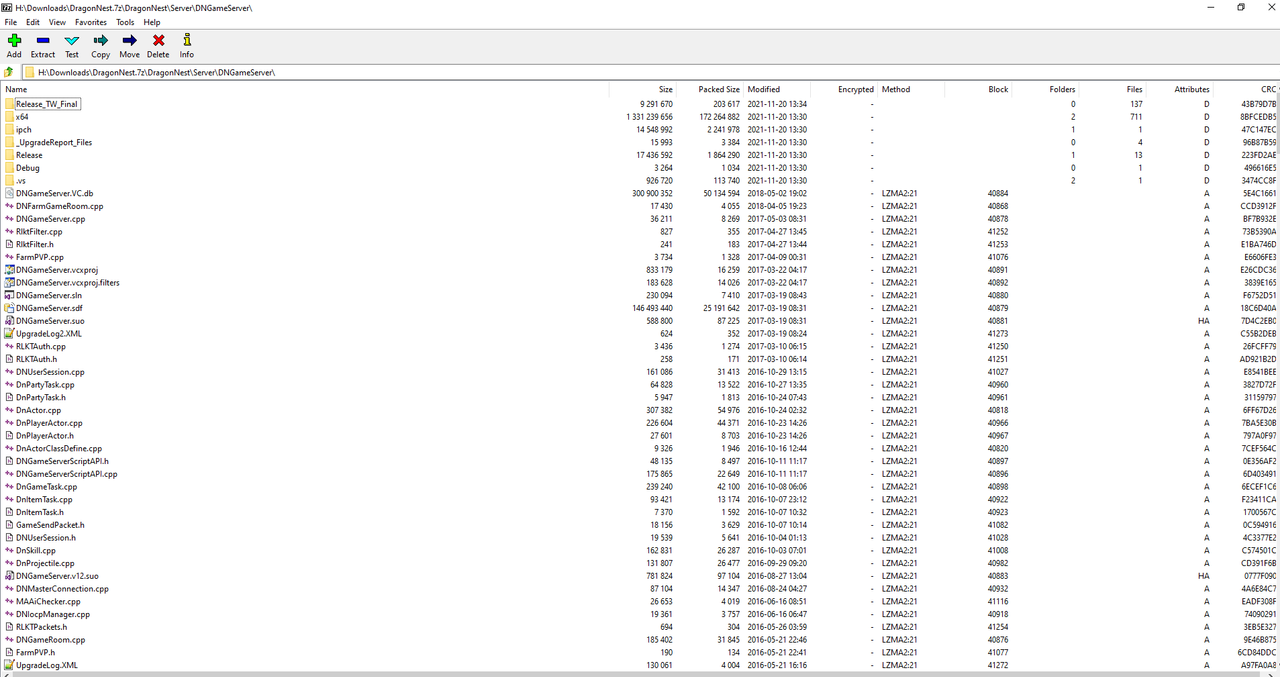Image resolution: width=1280 pixels, height=677 pixels.
Task: Select the file FarmPVP.cpp
Action: (39, 257)
